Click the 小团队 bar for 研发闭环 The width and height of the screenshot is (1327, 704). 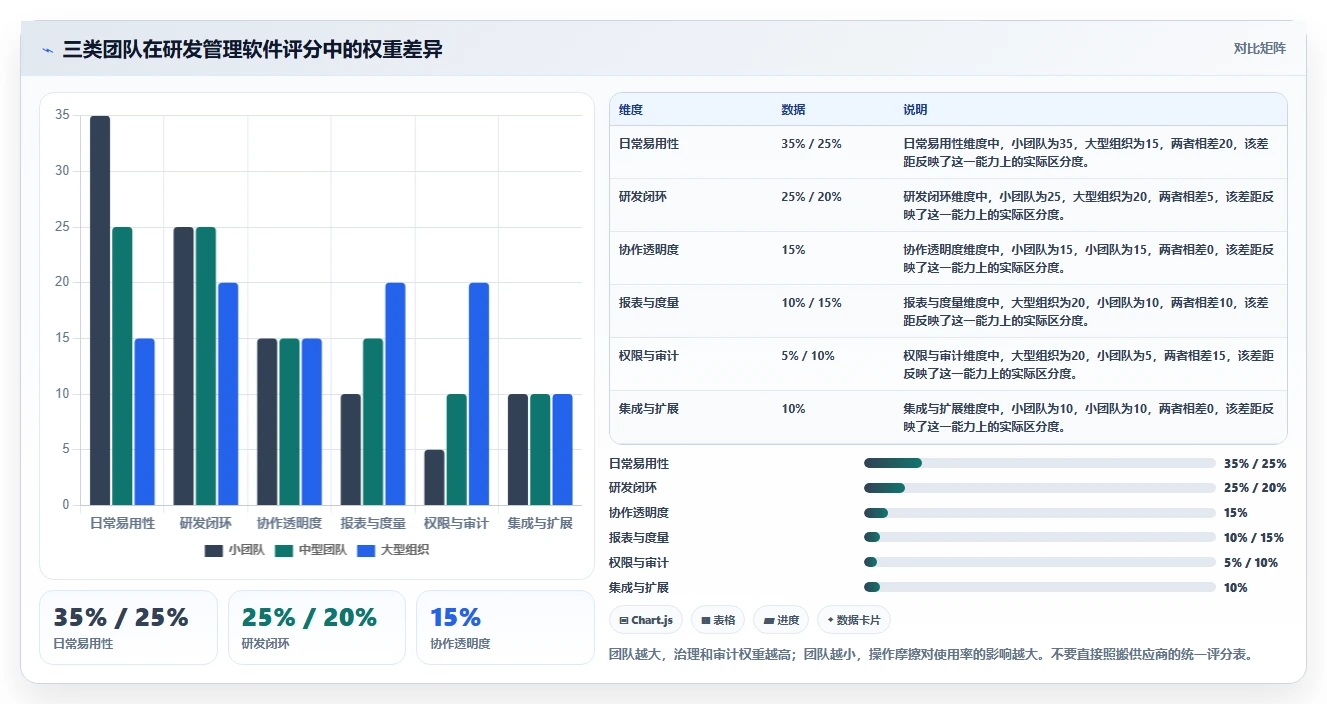184,366
